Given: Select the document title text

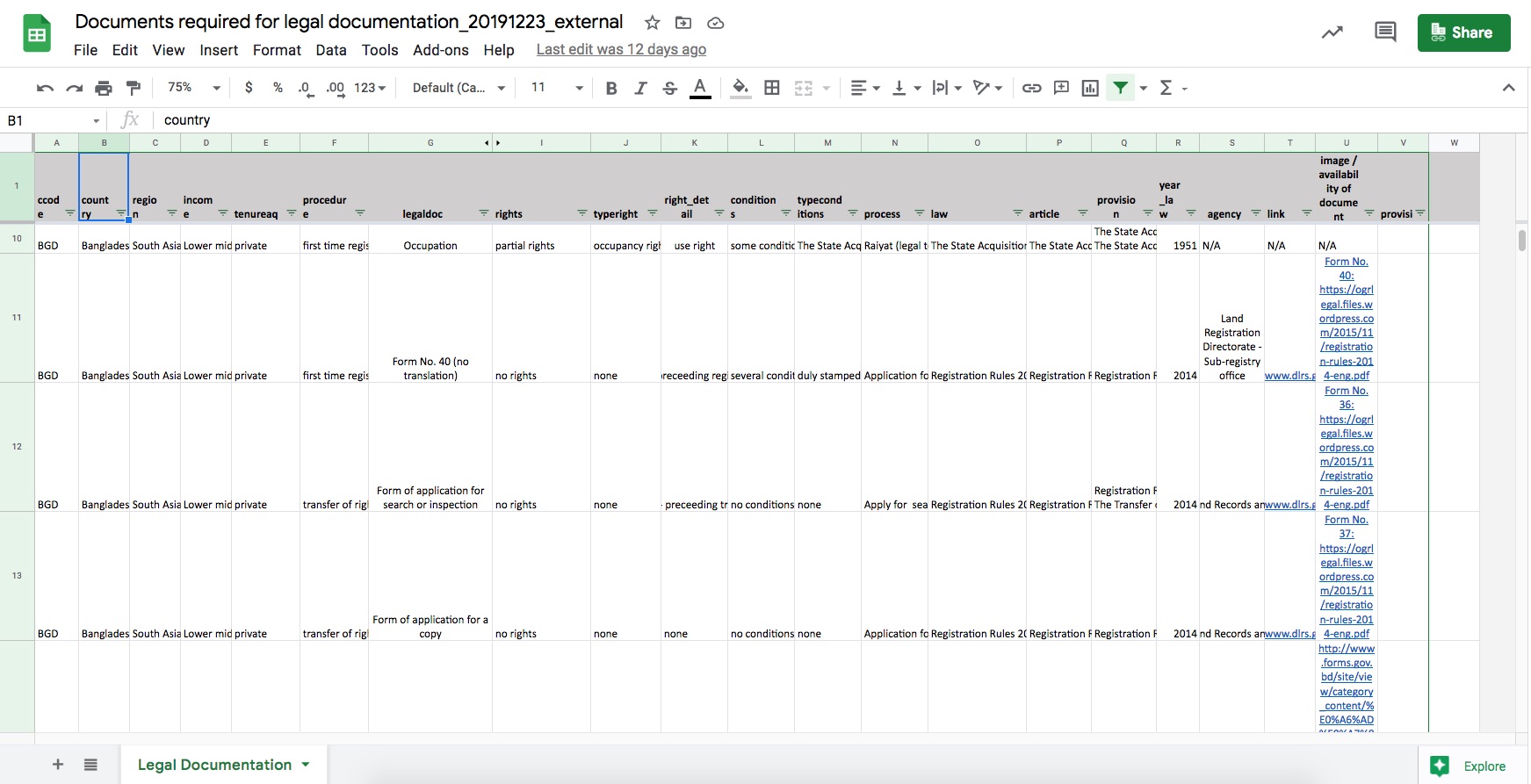Looking at the screenshot, I should click(349, 22).
